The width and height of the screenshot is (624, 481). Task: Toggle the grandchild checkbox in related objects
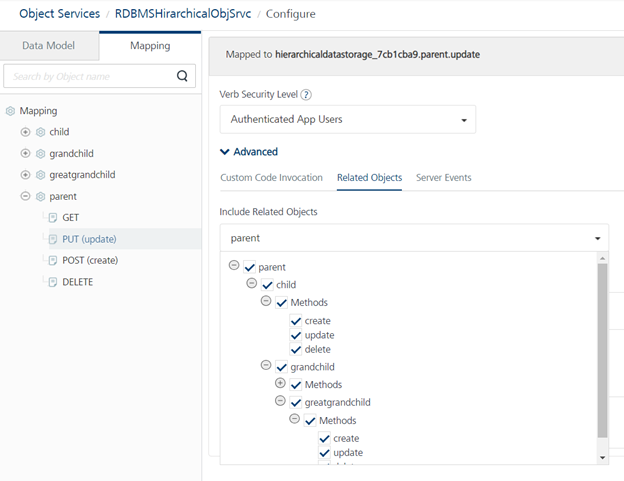pos(282,367)
